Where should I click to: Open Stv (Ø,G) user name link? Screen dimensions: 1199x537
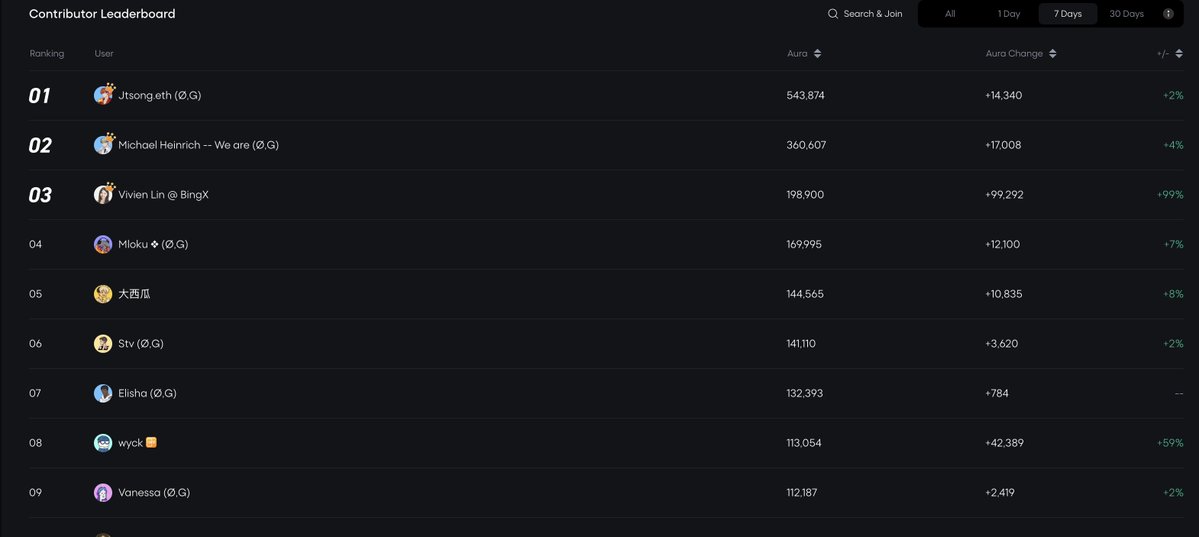click(x=141, y=343)
